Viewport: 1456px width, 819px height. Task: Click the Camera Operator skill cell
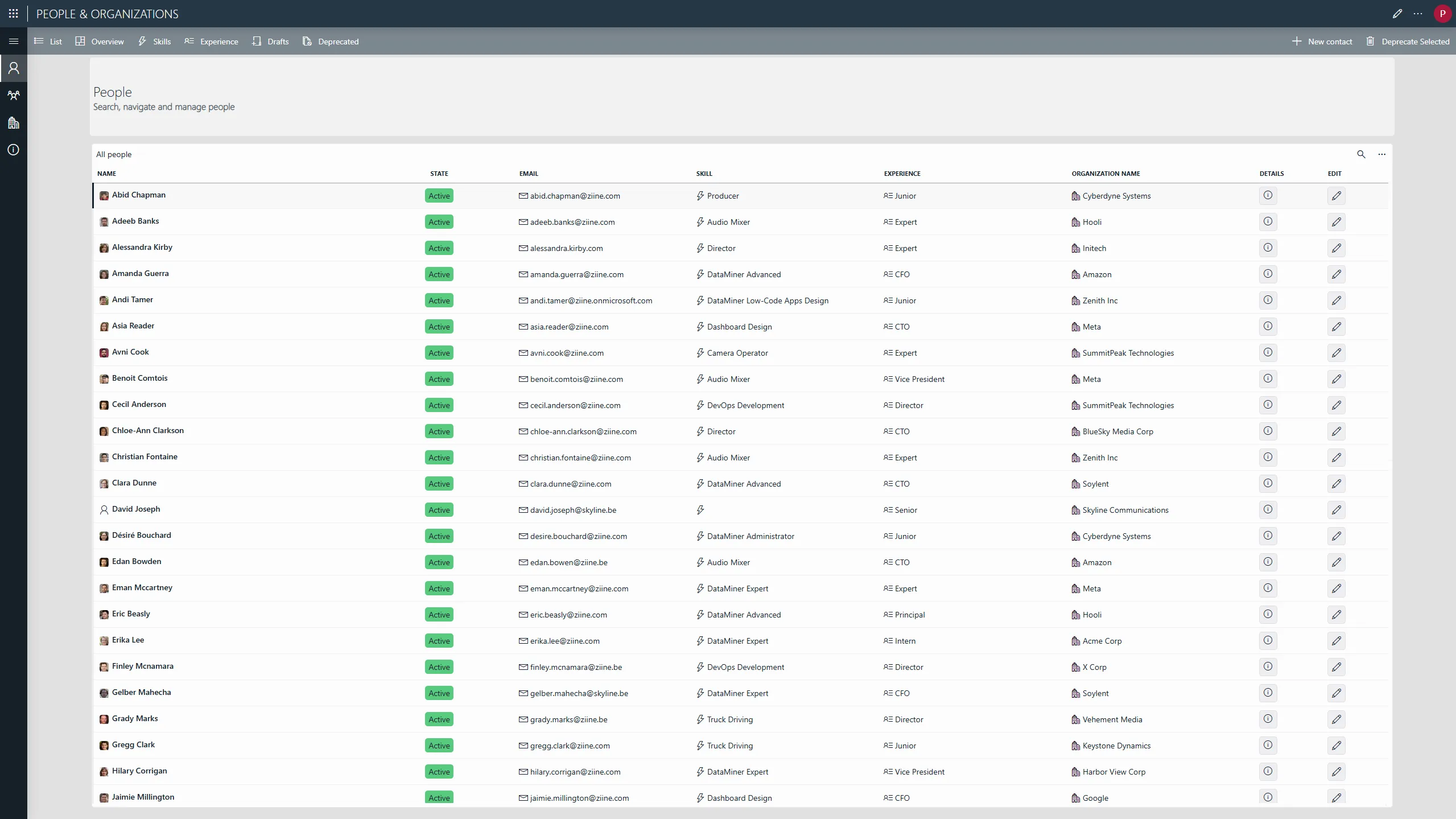737,353
